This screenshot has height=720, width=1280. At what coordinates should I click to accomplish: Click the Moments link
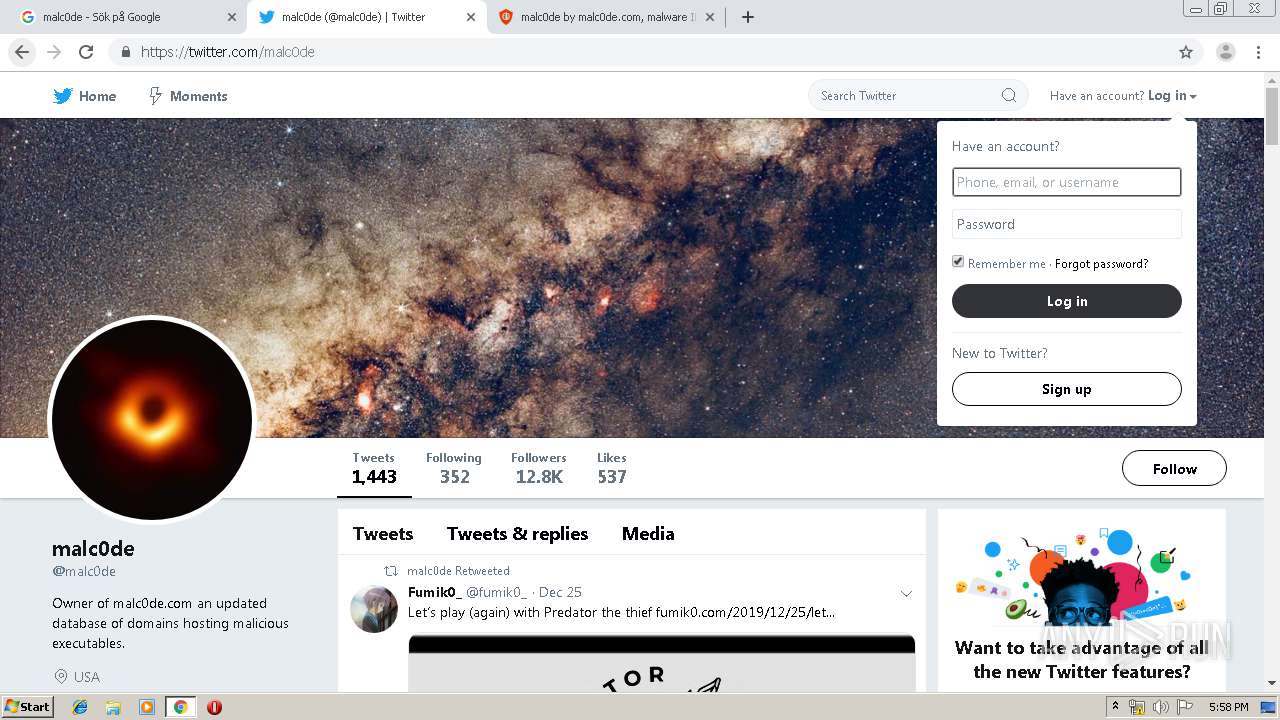click(198, 96)
